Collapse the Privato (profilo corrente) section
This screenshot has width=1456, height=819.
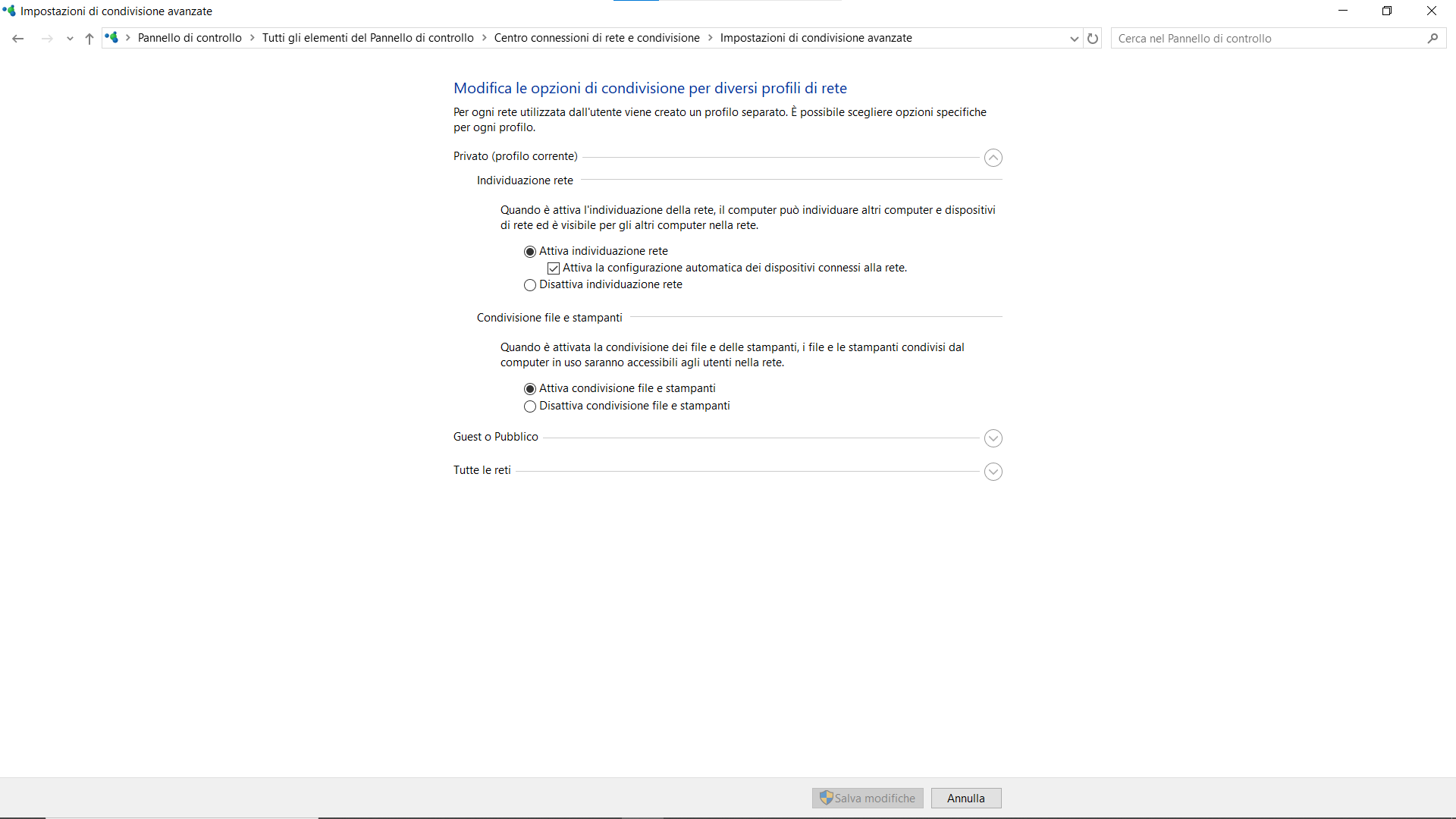(x=993, y=158)
